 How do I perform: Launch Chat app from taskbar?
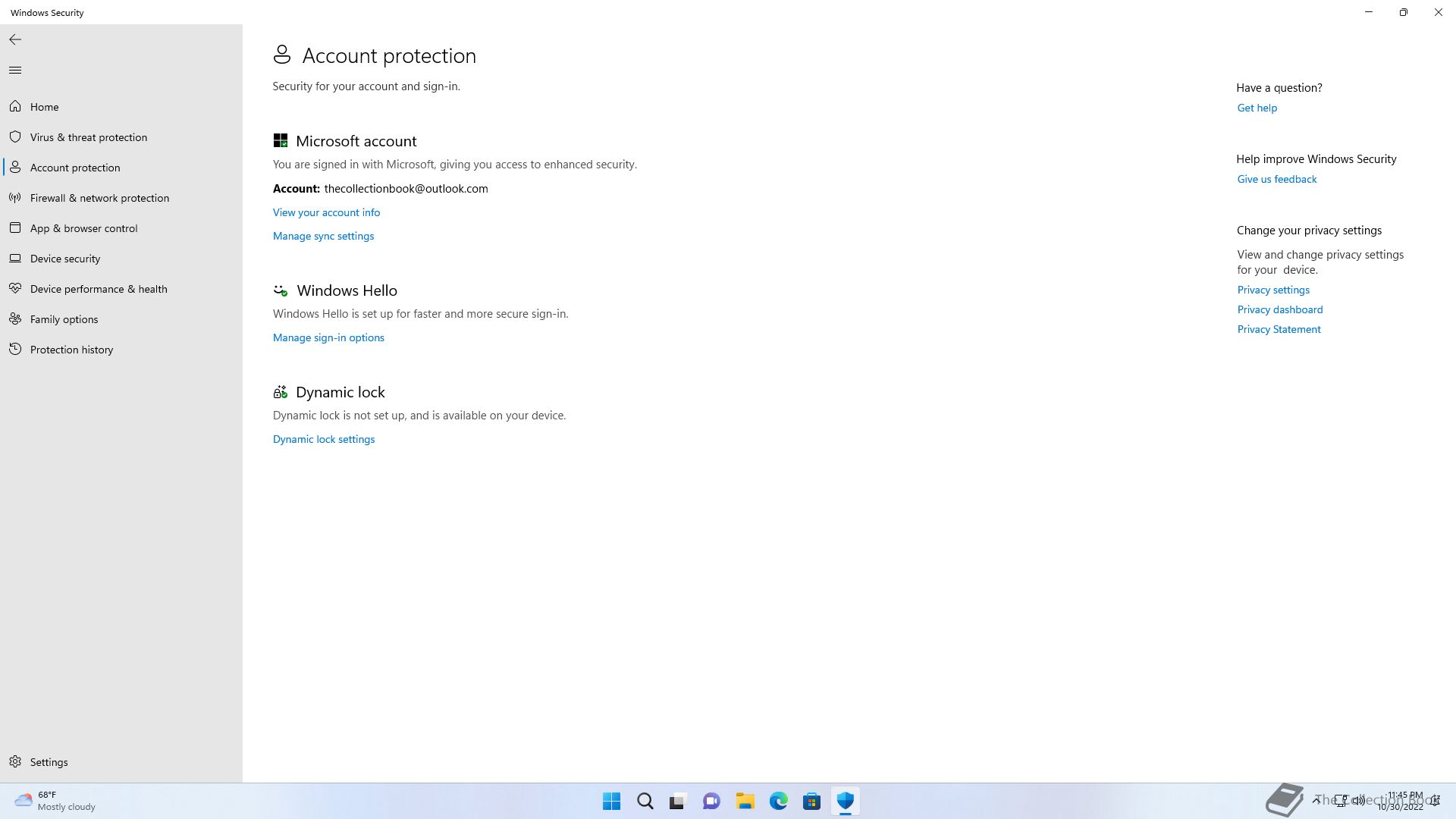[x=711, y=802]
